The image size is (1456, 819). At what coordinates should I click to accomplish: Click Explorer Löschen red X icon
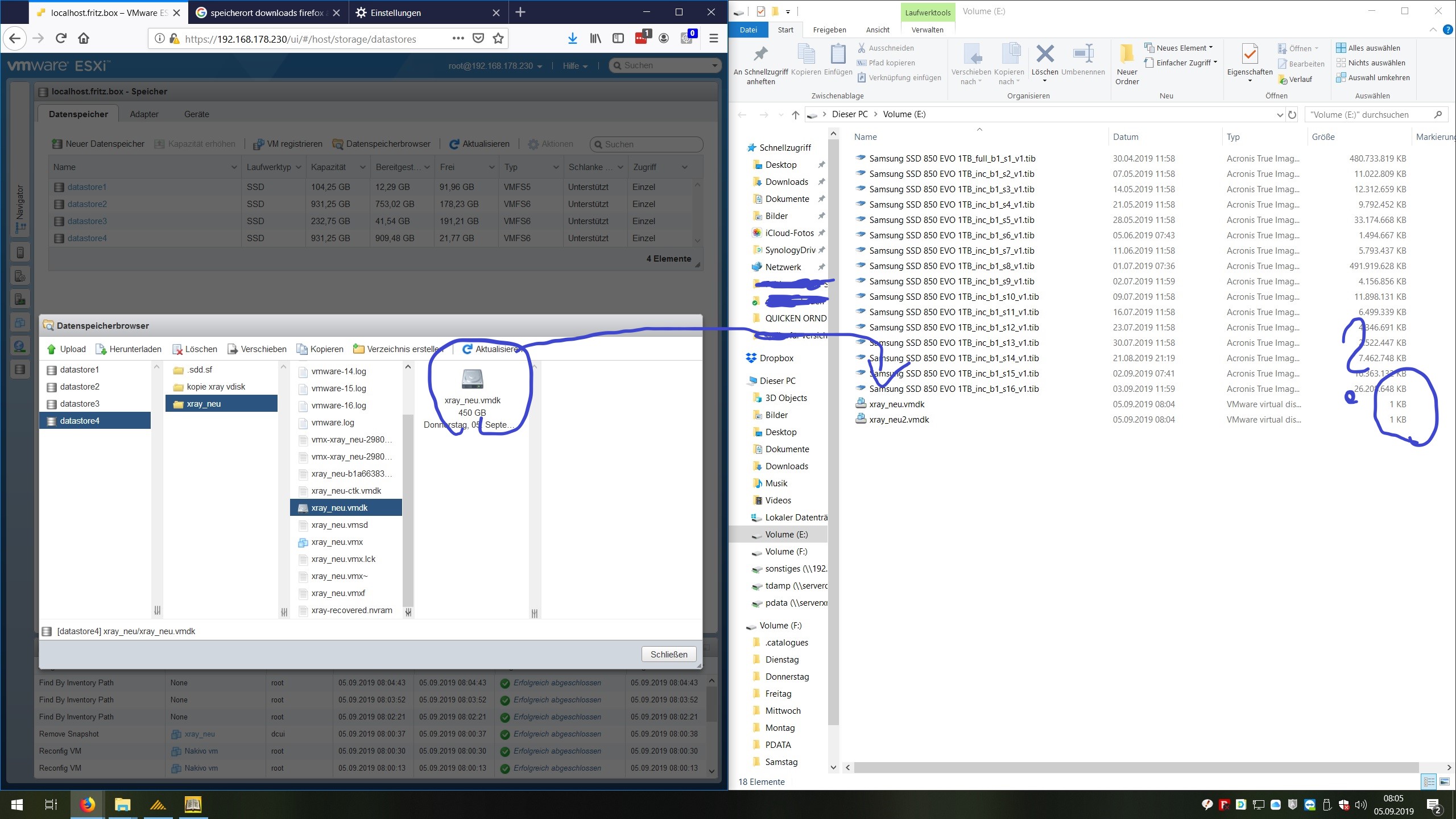coord(1044,55)
